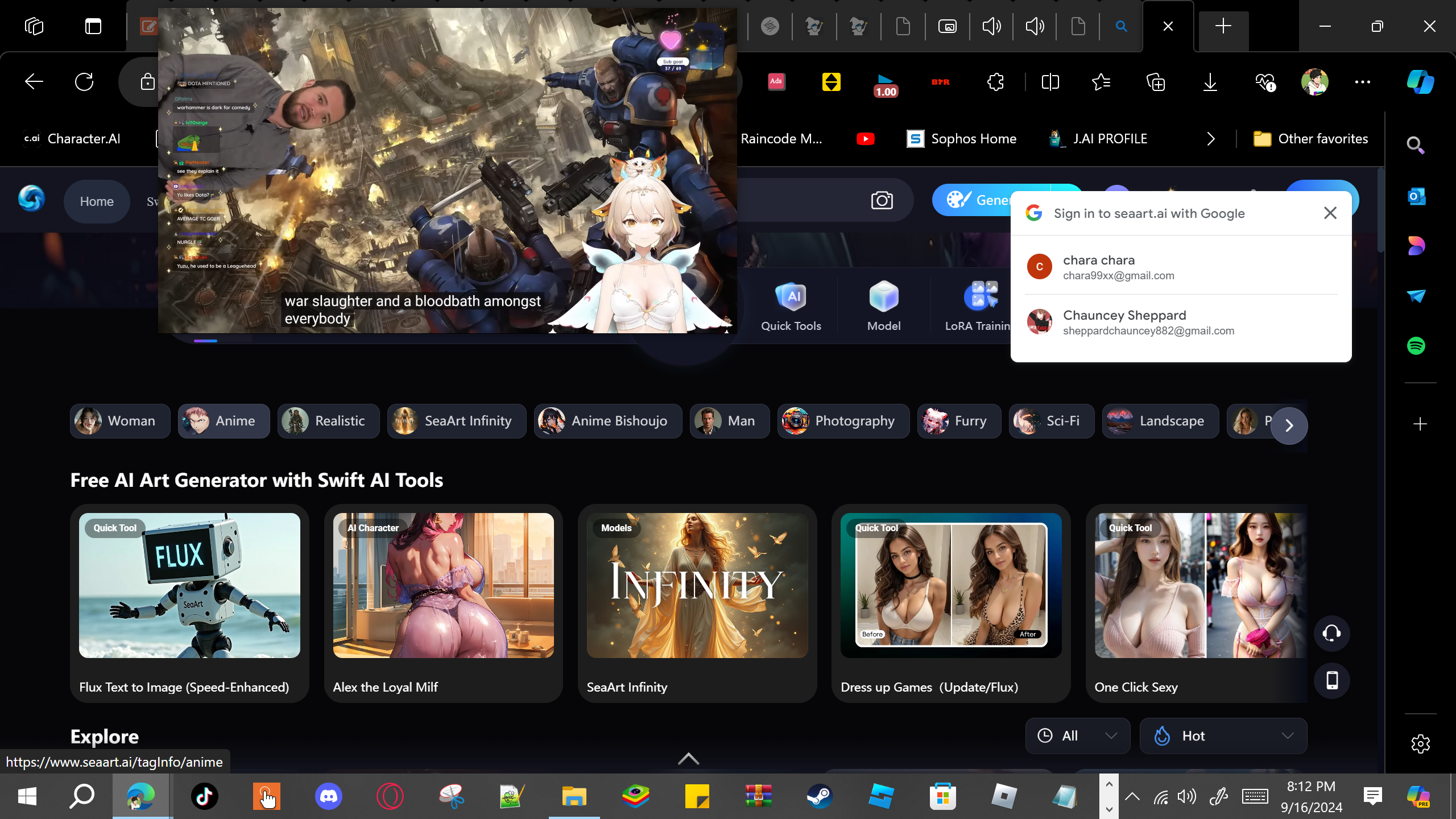Open the Model section icon
This screenshot has width=1456, height=819.
884,305
